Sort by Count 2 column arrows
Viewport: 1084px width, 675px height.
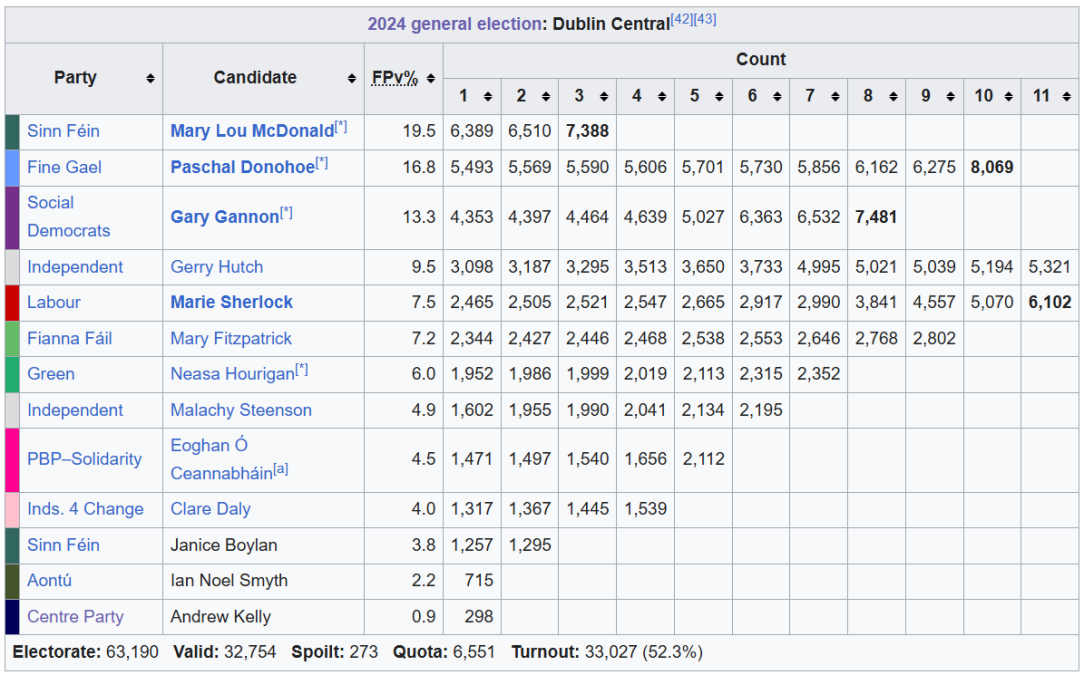point(546,96)
